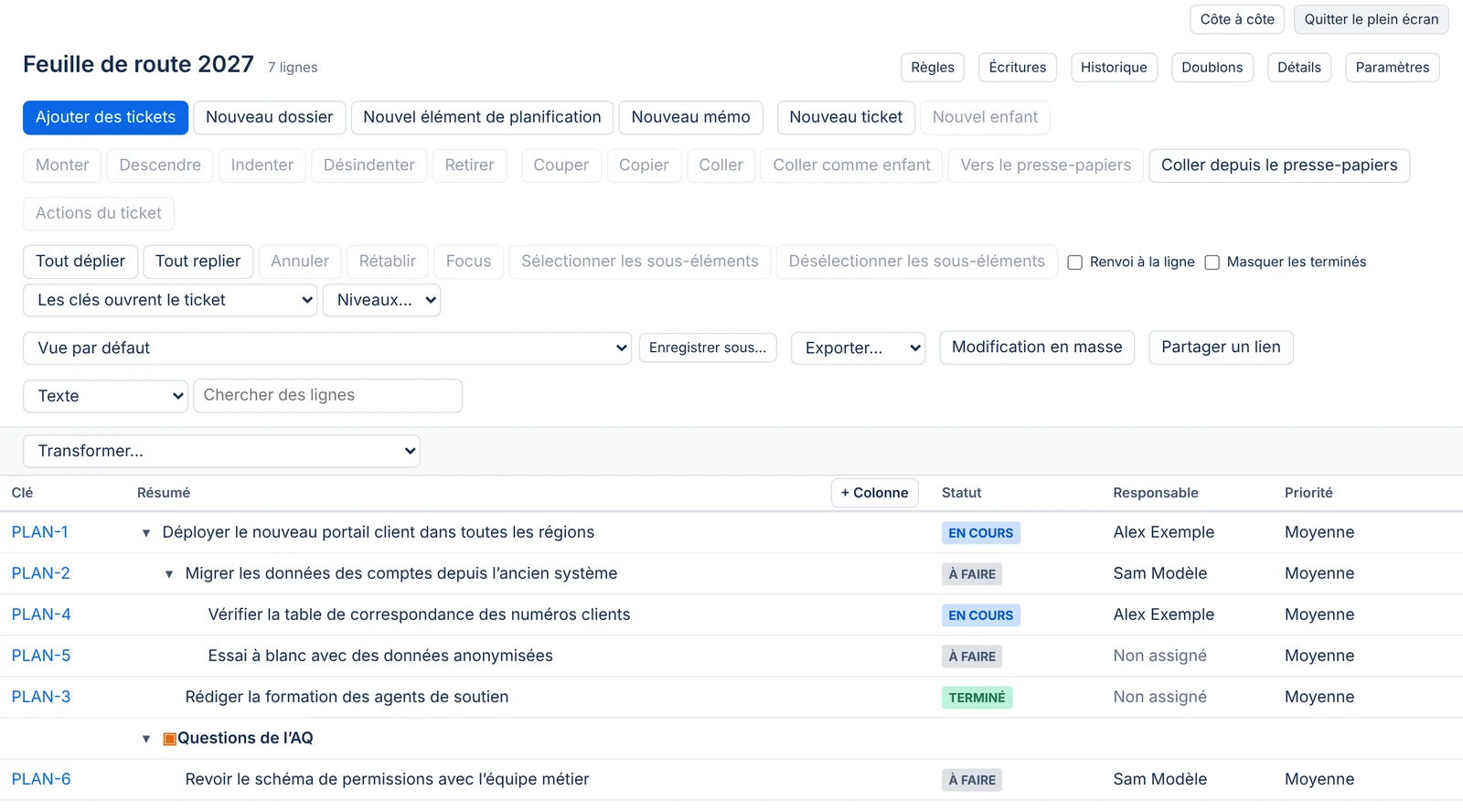Open ticket link PLAN-1
The image size is (1463, 812).
[x=40, y=532]
